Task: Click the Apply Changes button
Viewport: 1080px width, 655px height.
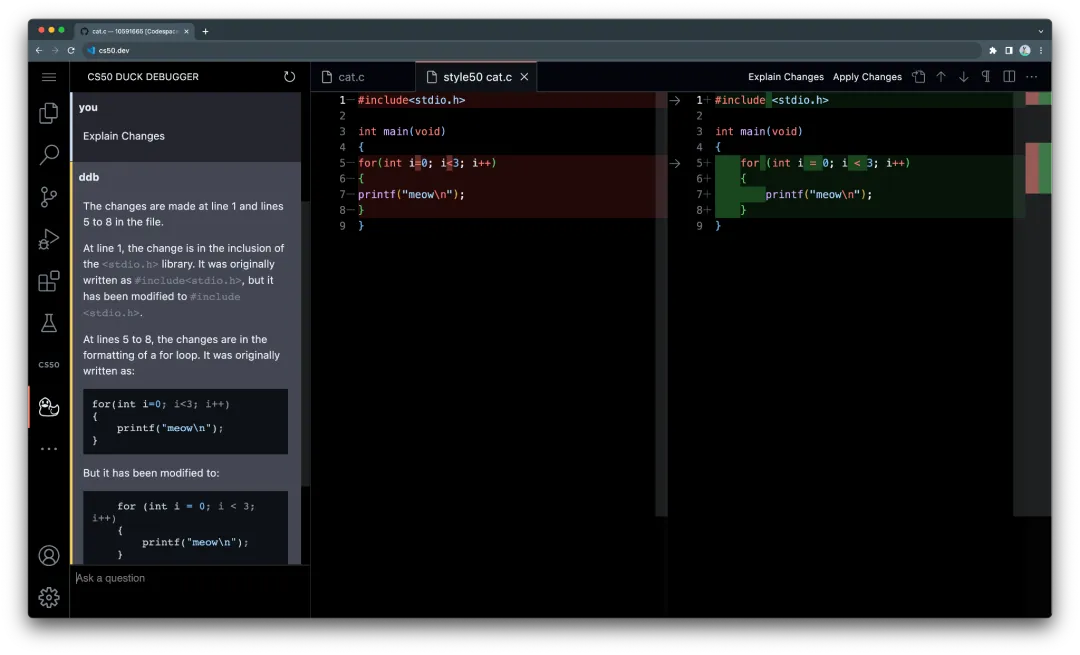Action: (867, 77)
